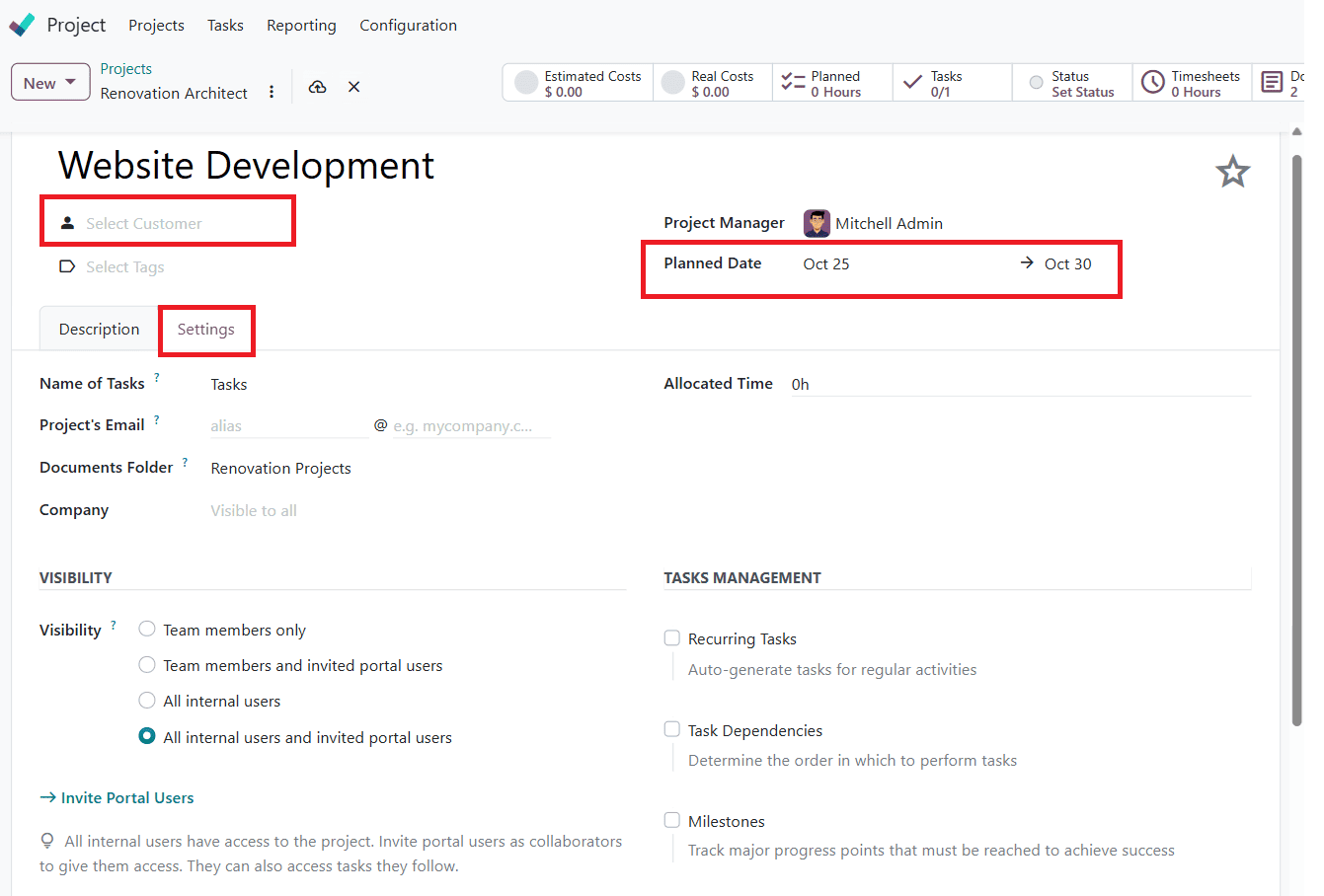1324x896 pixels.
Task: Select All internal users visibility
Action: (x=147, y=701)
